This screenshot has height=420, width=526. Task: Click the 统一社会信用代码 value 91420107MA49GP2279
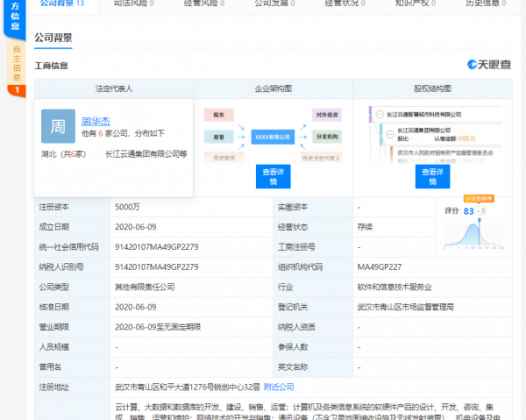[157, 247]
